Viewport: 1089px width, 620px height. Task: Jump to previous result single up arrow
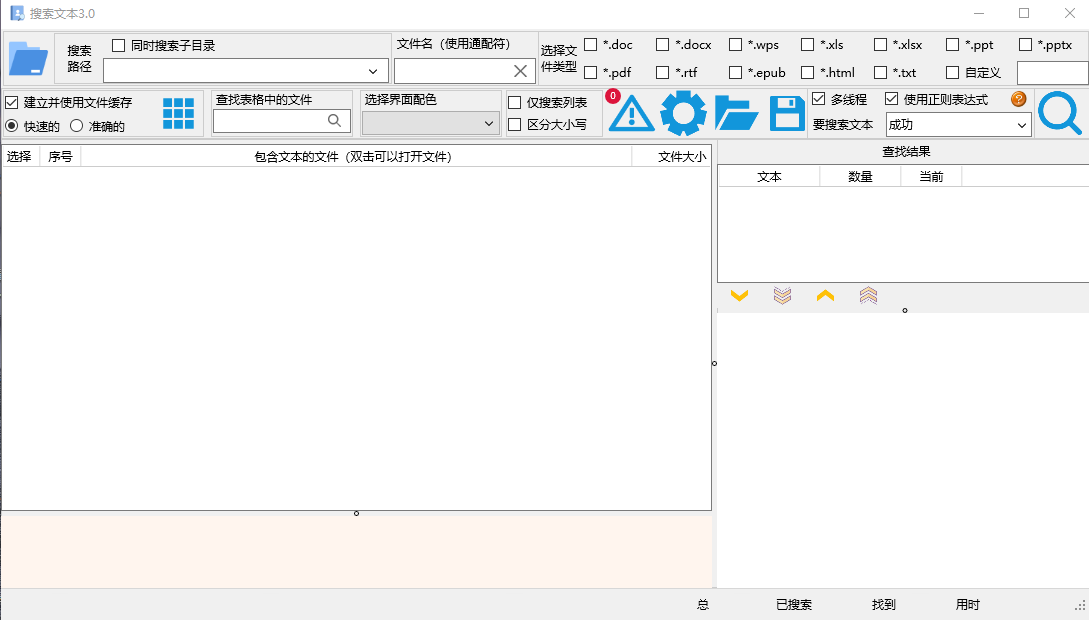(825, 296)
